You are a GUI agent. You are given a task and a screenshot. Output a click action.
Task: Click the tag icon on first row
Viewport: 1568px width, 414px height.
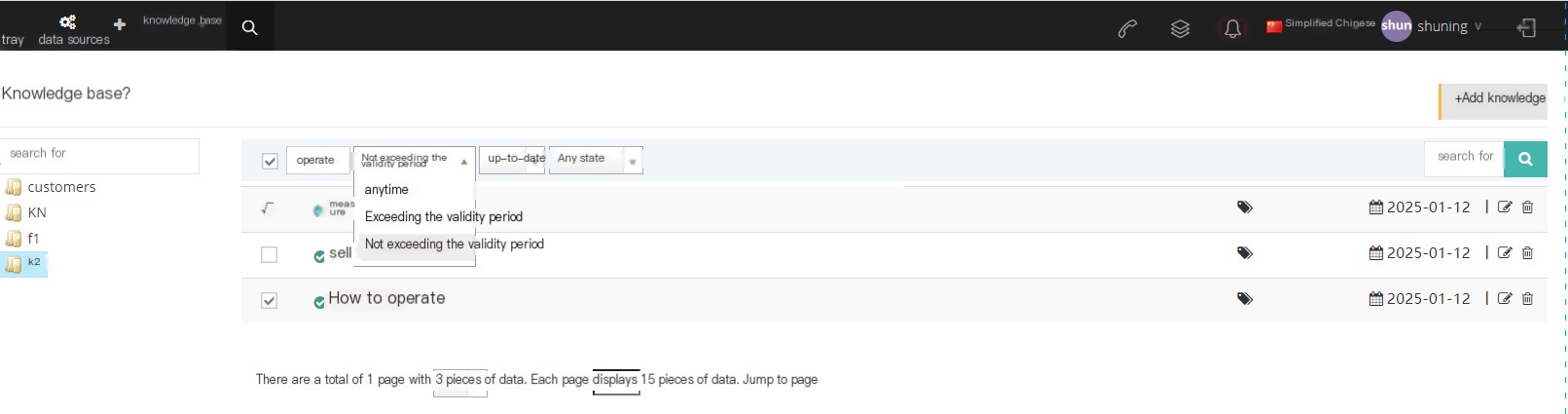(x=1244, y=207)
